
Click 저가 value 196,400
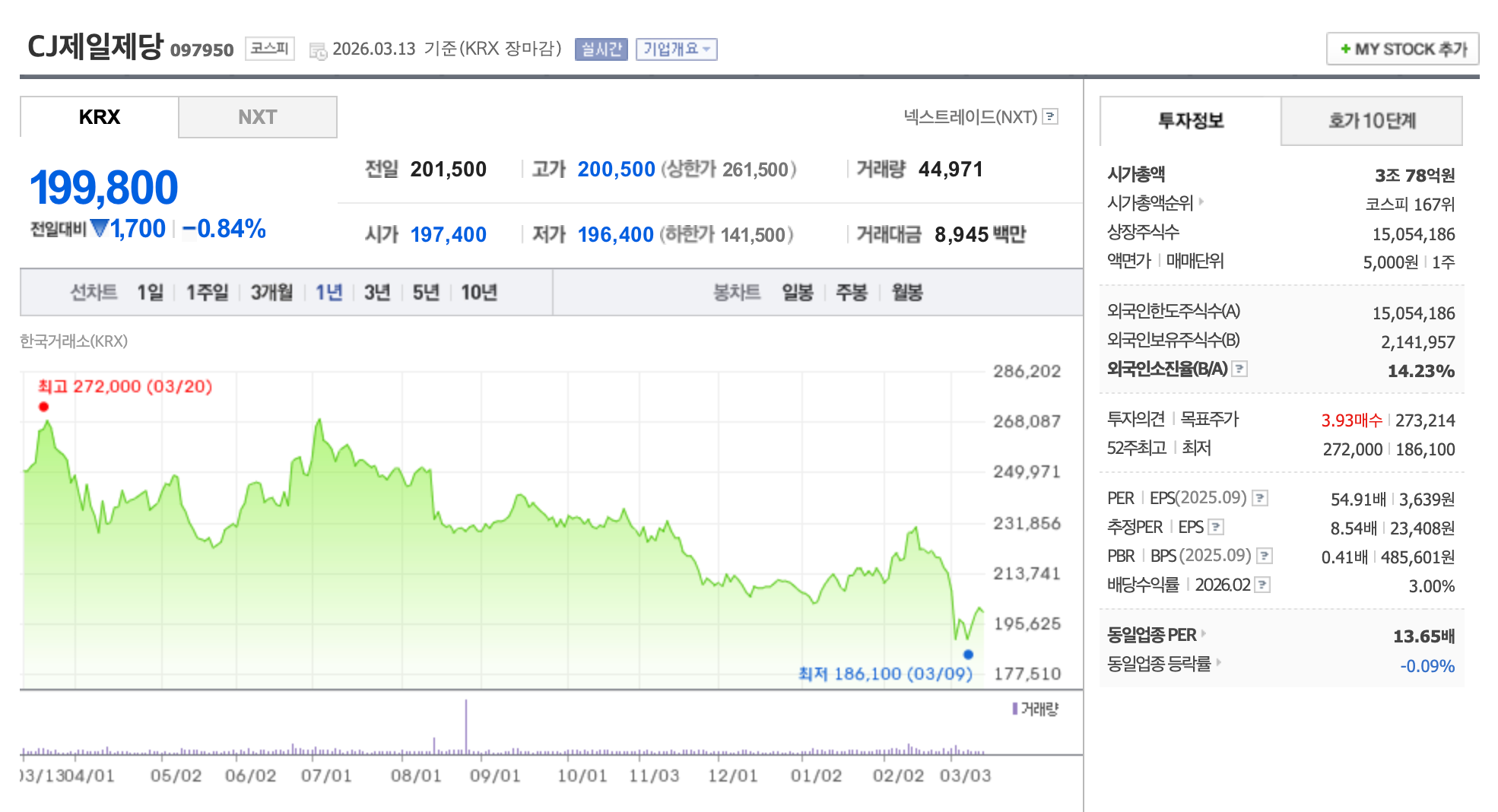click(615, 234)
